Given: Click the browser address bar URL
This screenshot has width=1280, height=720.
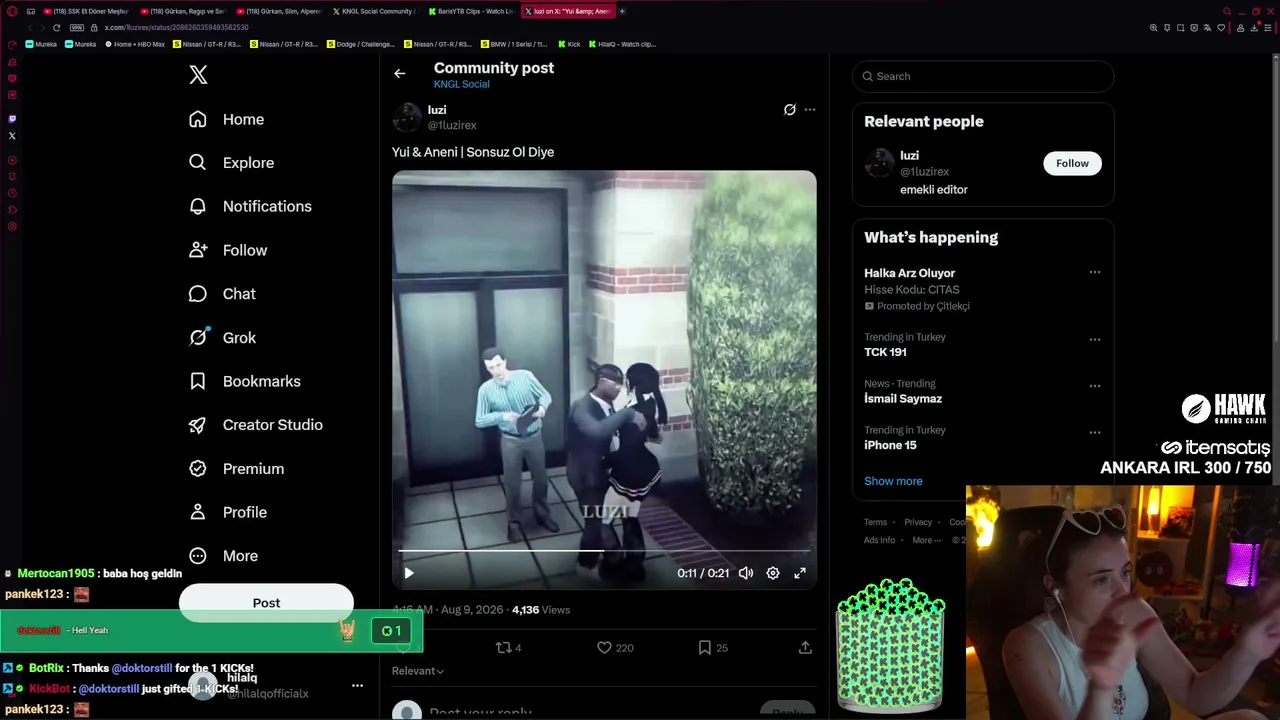Looking at the screenshot, I should (176, 28).
